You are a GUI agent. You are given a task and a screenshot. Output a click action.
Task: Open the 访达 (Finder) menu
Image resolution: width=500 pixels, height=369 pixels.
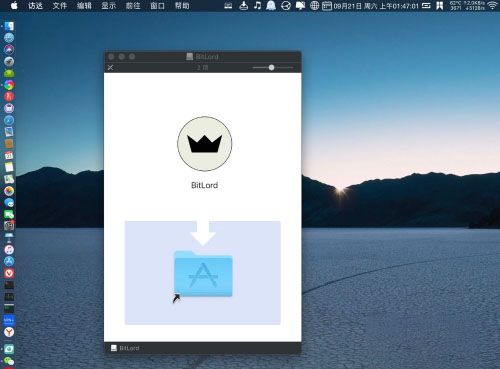[x=35, y=6]
